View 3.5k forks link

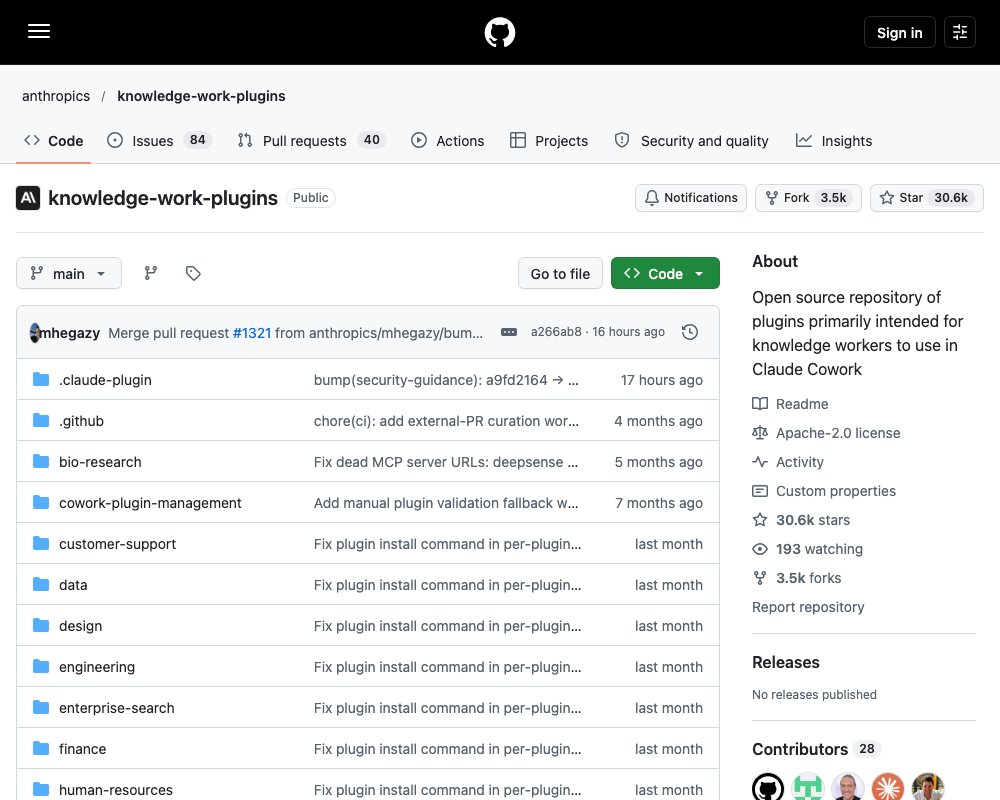(x=808, y=578)
